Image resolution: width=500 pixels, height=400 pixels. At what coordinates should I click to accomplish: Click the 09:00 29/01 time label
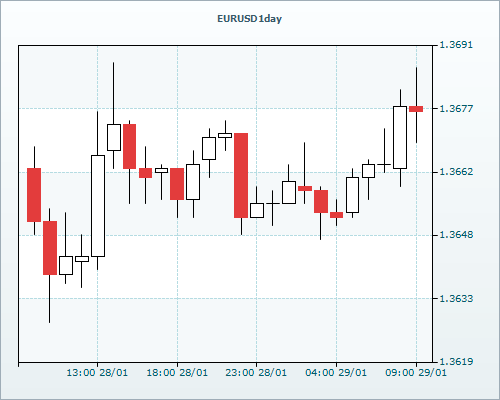416,373
